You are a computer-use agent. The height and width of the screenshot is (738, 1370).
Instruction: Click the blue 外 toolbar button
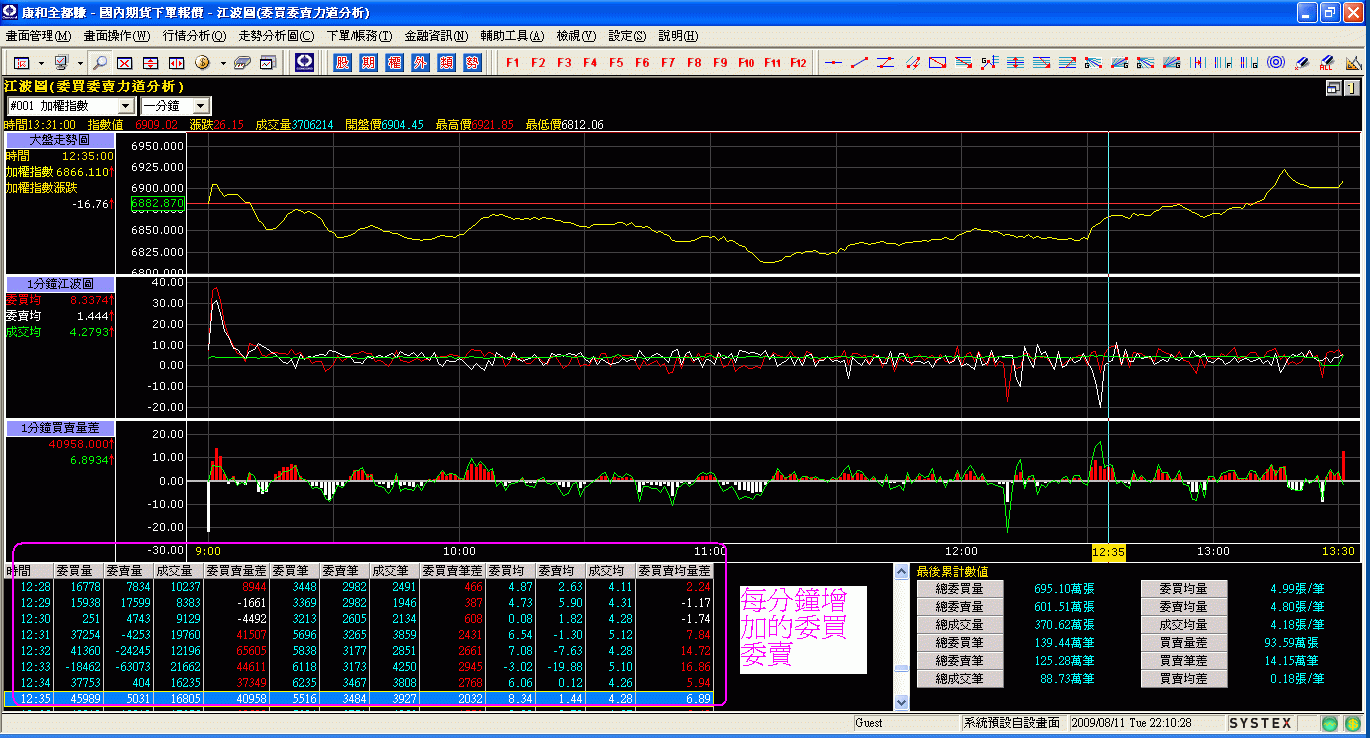point(420,63)
